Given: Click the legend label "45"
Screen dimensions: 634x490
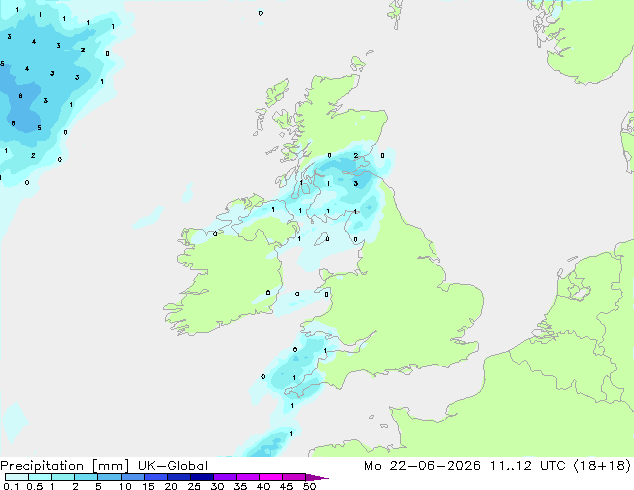Looking at the screenshot, I should pos(286,486).
